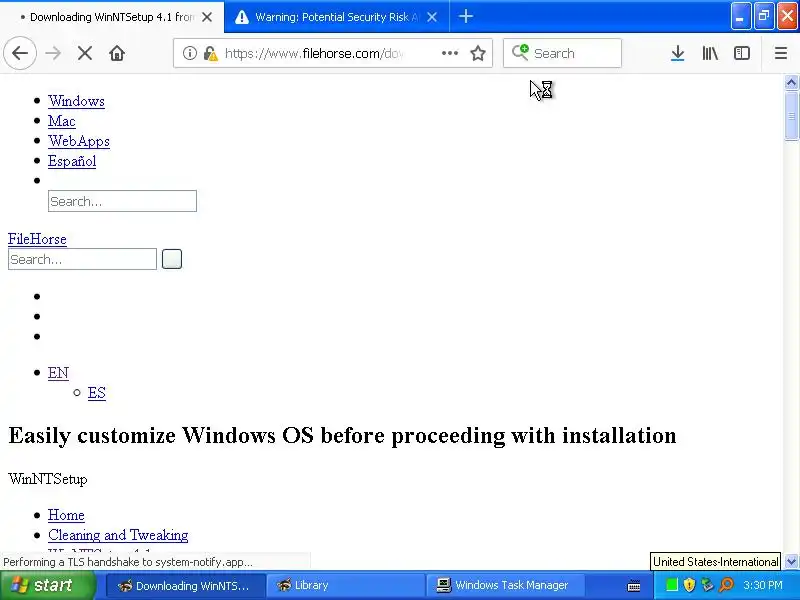Click the search engine magnifier icon
The width and height of the screenshot is (800, 600).
pyautogui.click(x=520, y=52)
